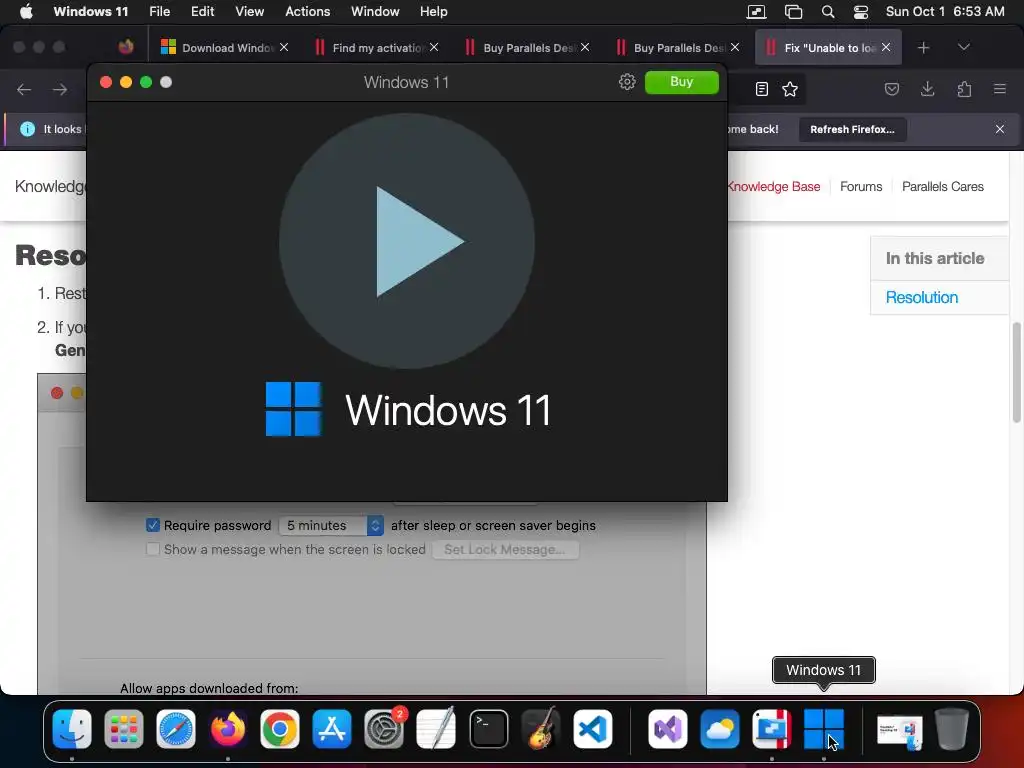Image resolution: width=1024 pixels, height=768 pixels.
Task: Click the Stage Manager menu bar icon
Action: click(793, 11)
